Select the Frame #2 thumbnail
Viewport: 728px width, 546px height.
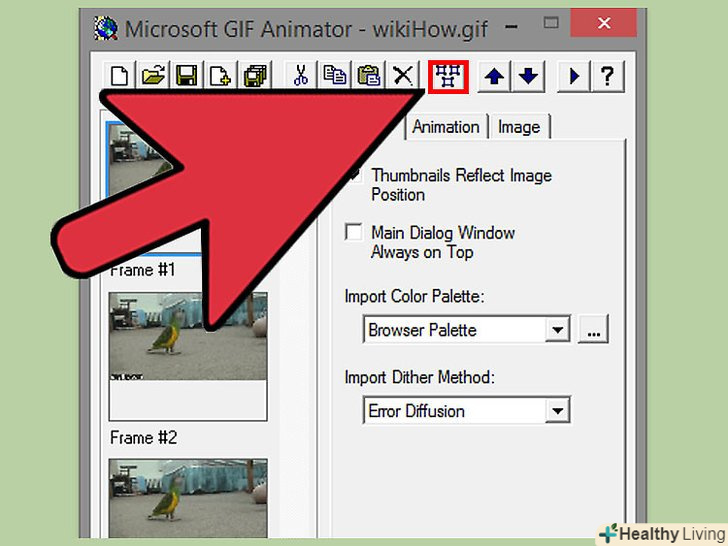tap(188, 357)
